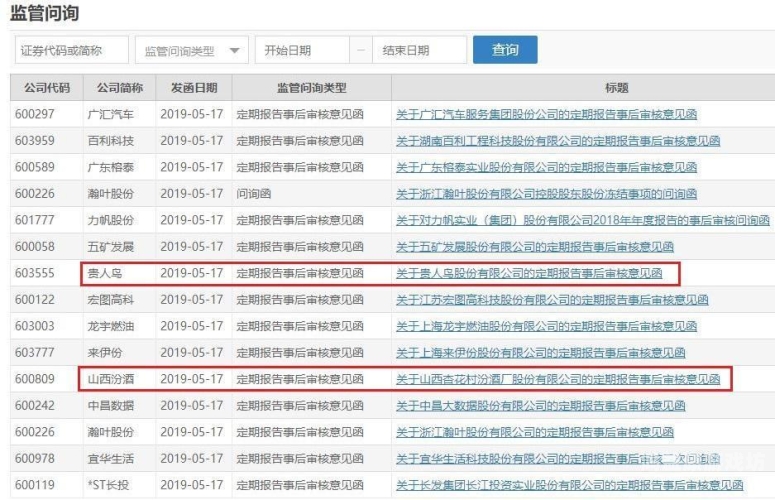Image resolution: width=775 pixels, height=500 pixels.
Task: Open the 宜华生活科技 二次问询函 link
Action: [x=558, y=458]
